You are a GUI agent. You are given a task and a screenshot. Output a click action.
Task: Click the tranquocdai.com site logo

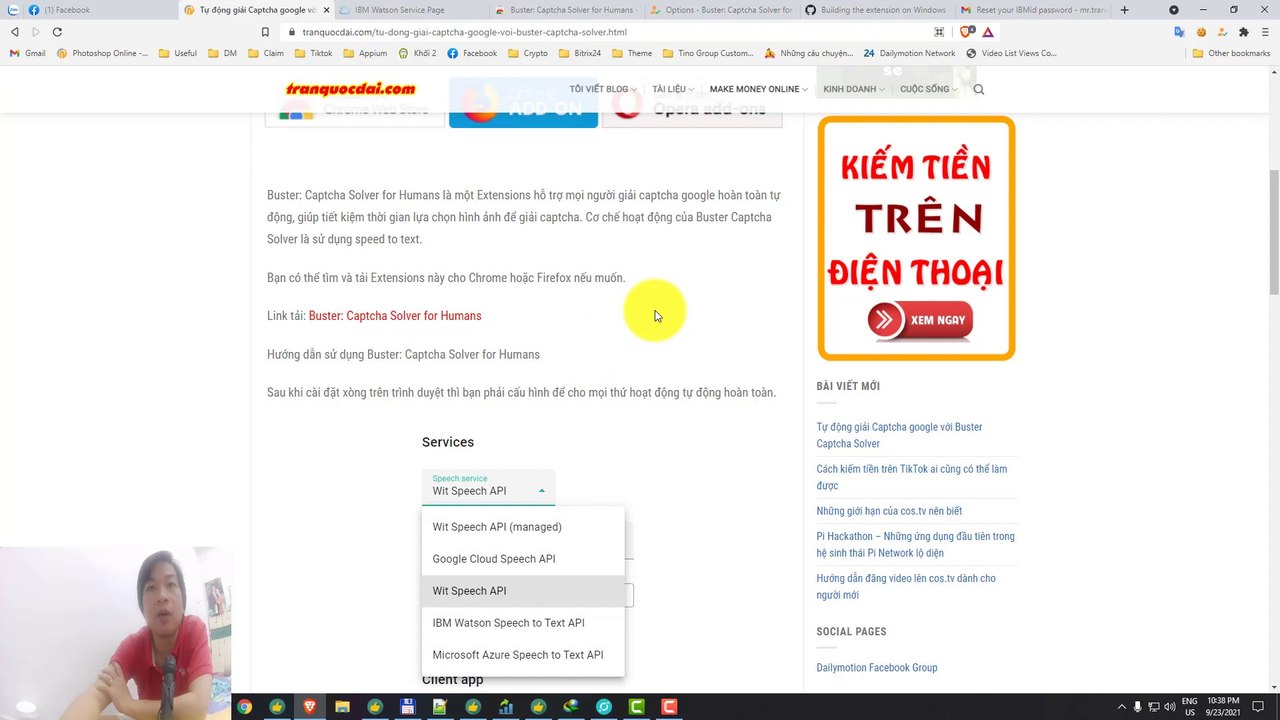(350, 89)
